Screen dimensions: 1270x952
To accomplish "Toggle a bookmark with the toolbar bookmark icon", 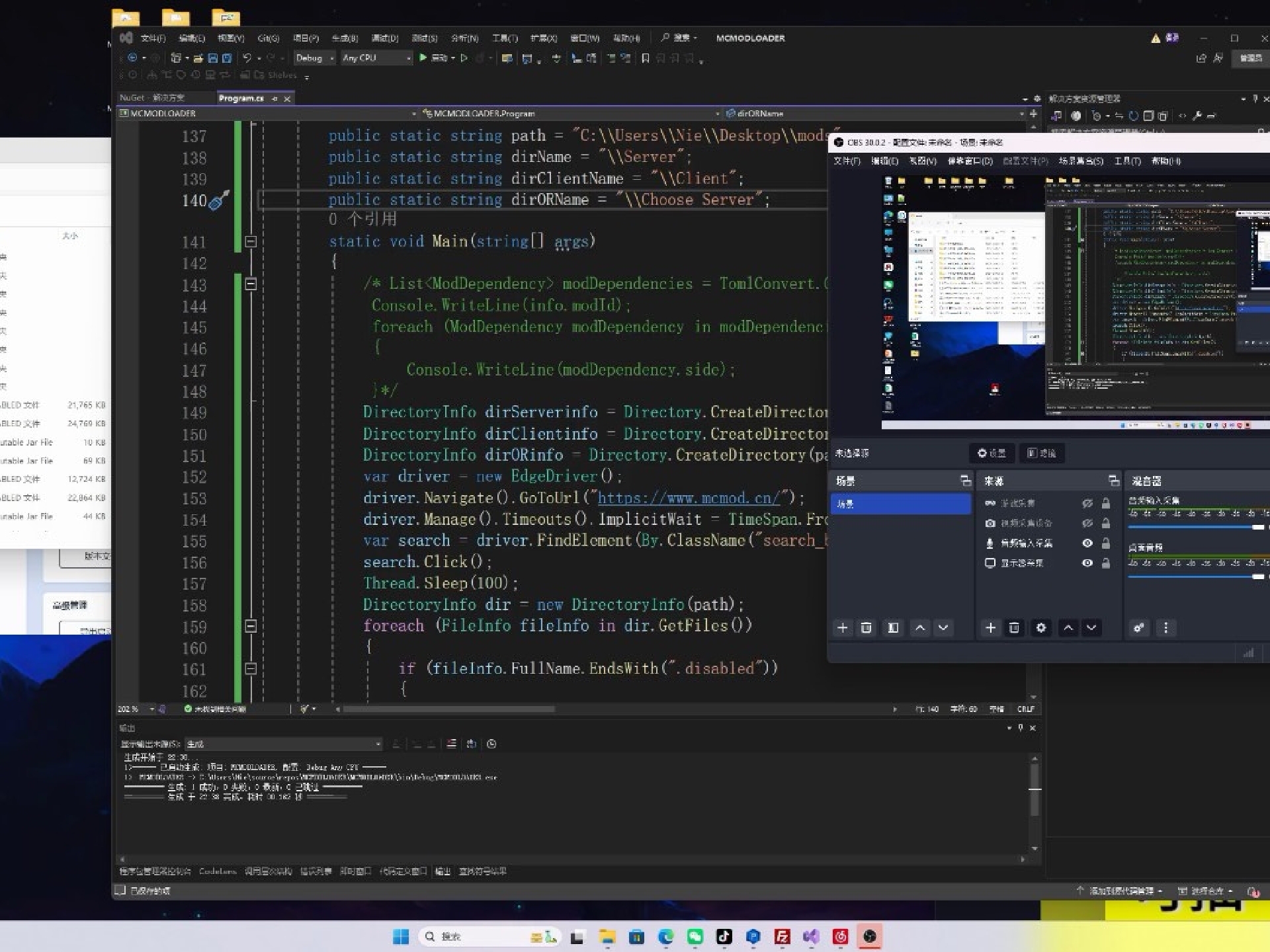I will point(645,58).
